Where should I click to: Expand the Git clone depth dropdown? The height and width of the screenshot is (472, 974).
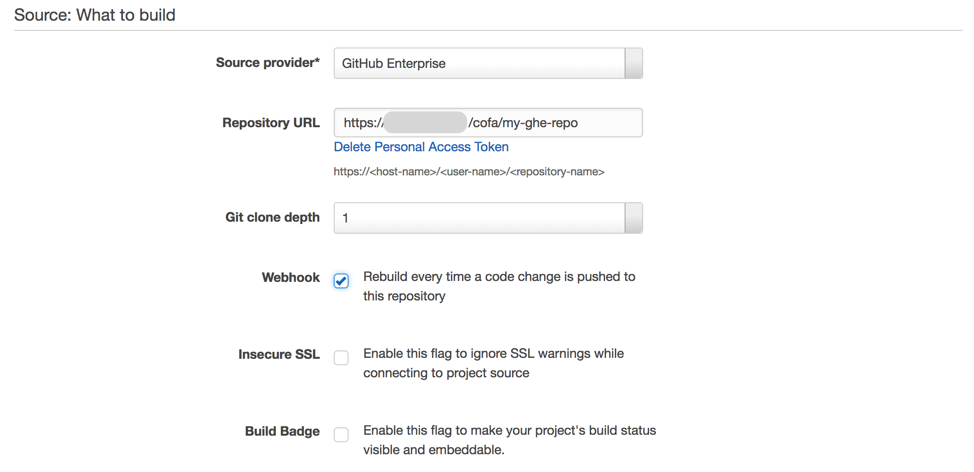(x=478, y=218)
